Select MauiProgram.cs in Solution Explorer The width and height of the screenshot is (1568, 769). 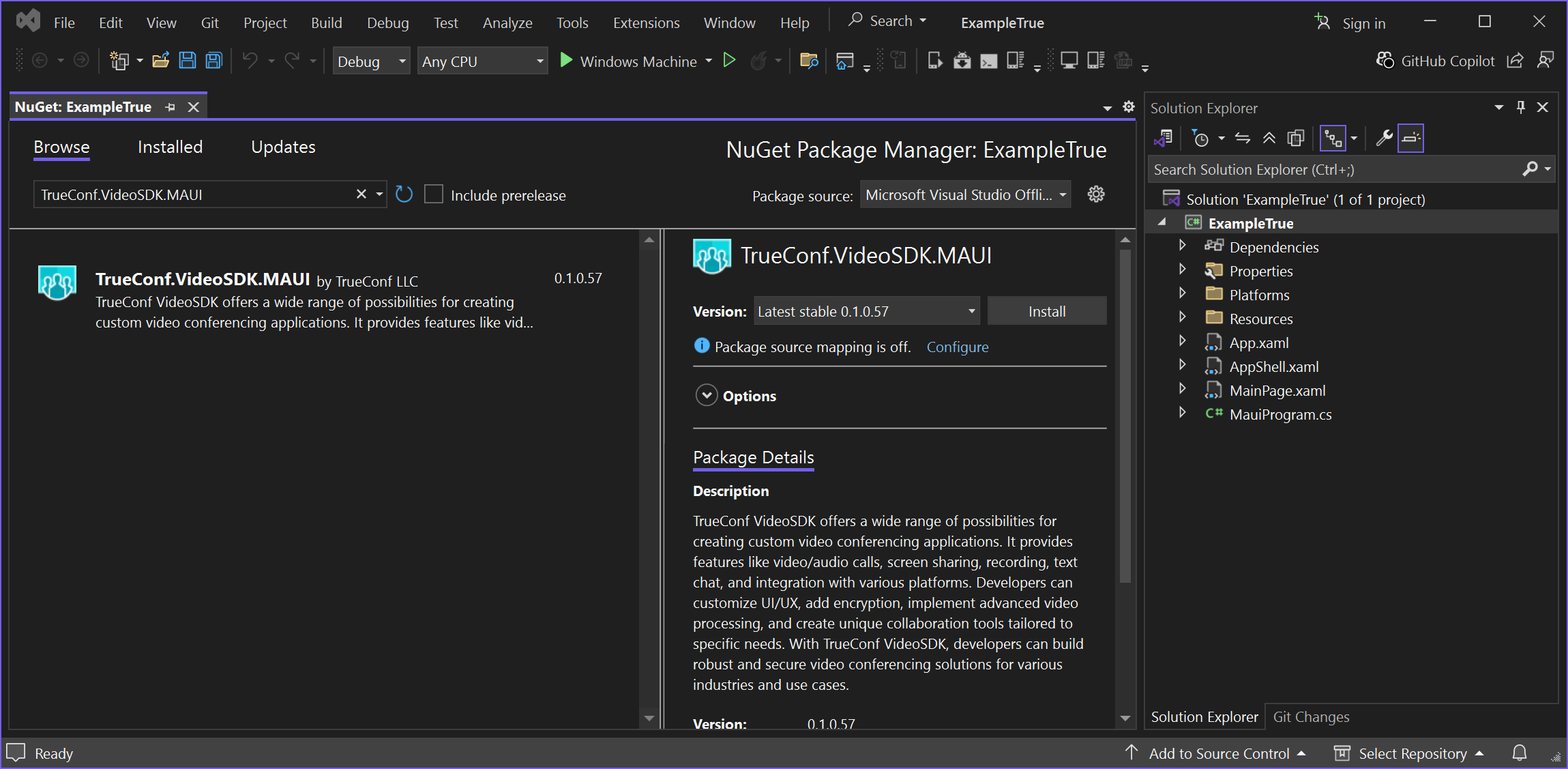[x=1279, y=414]
